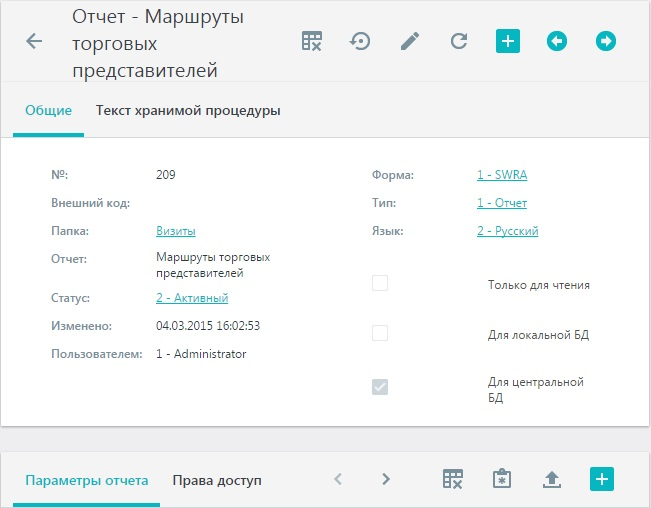Viewport: 651px width, 508px height.
Task: Switch to the 'Общие' tab
Action: tap(49, 110)
